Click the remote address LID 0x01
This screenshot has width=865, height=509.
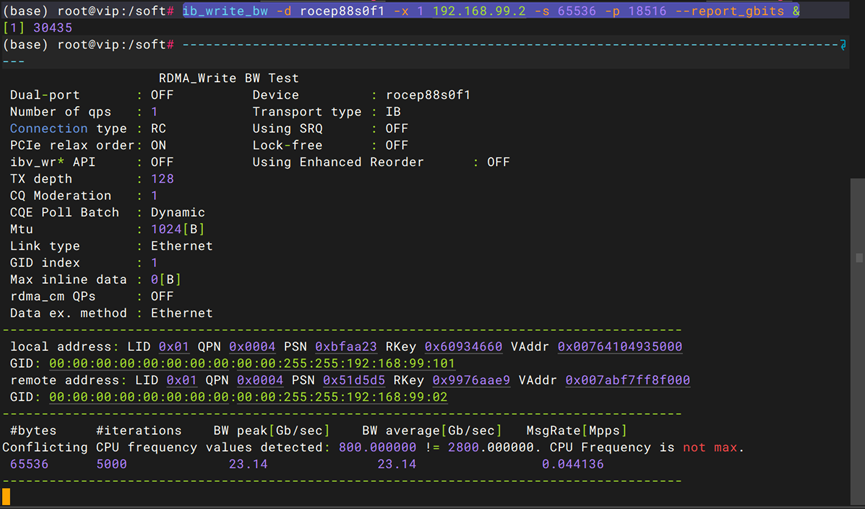(x=182, y=381)
